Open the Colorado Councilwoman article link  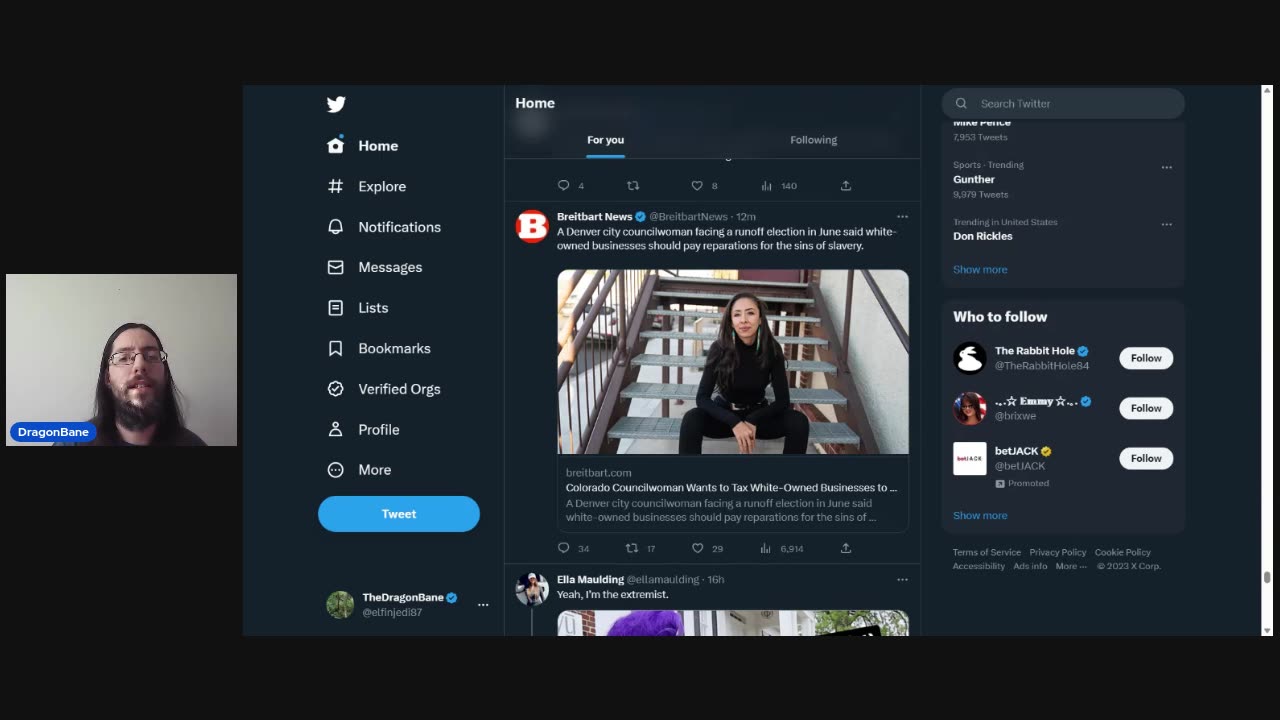731,488
